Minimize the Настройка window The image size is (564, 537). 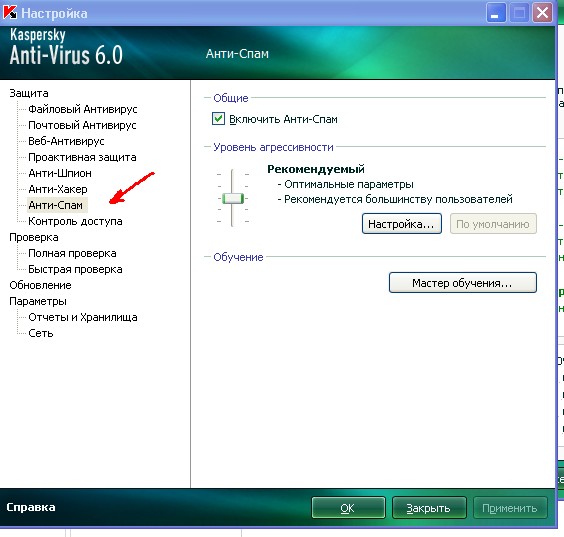click(496, 13)
